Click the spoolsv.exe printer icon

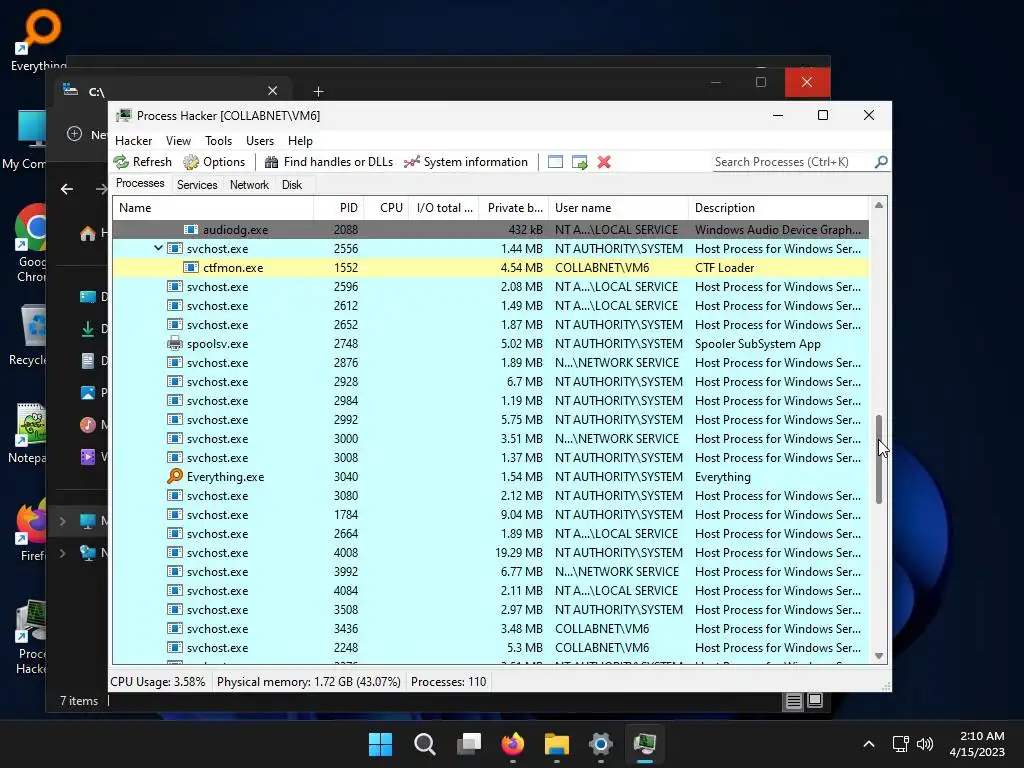point(174,344)
